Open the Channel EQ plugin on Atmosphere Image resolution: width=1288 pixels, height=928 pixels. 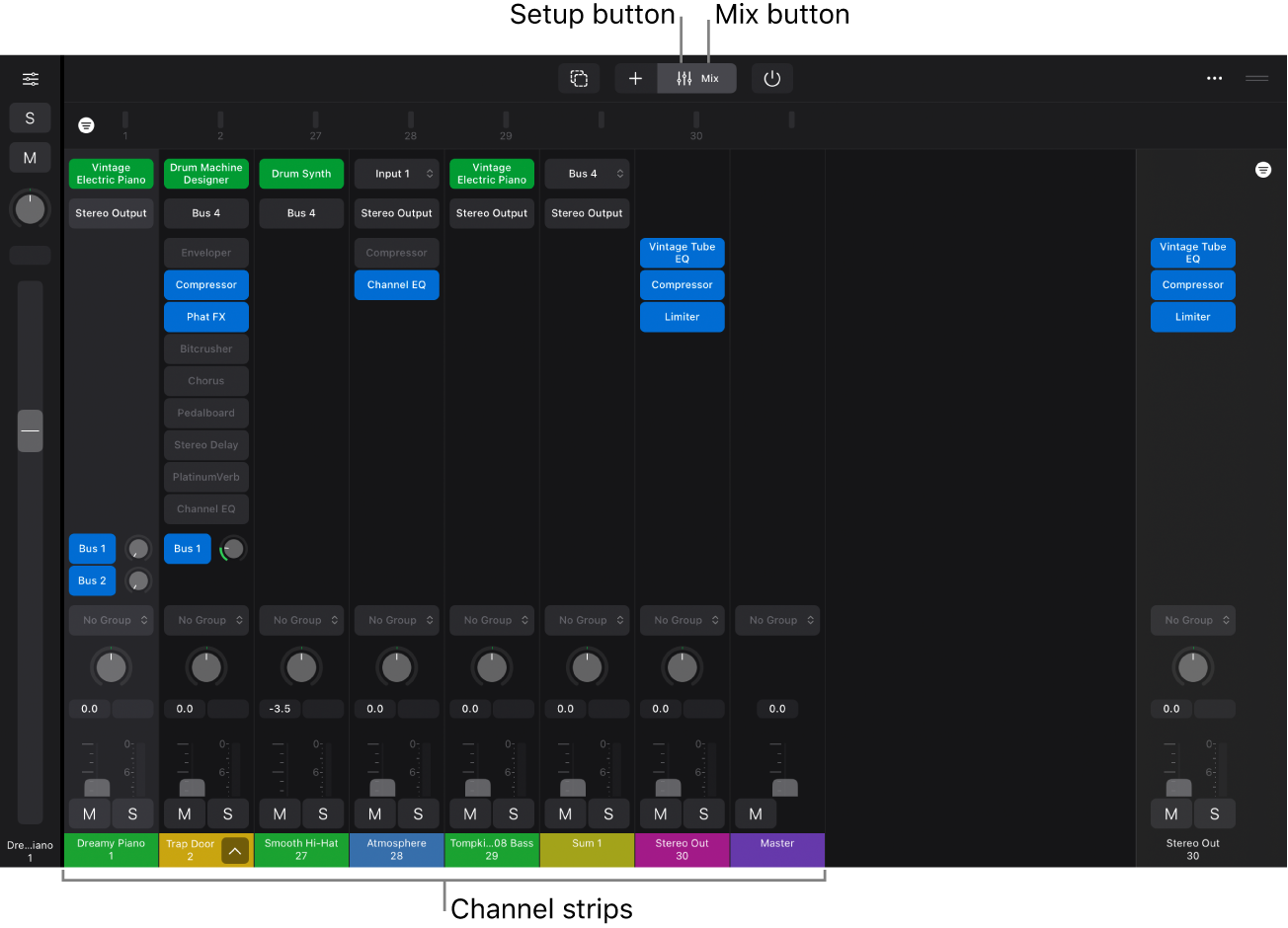click(x=396, y=284)
